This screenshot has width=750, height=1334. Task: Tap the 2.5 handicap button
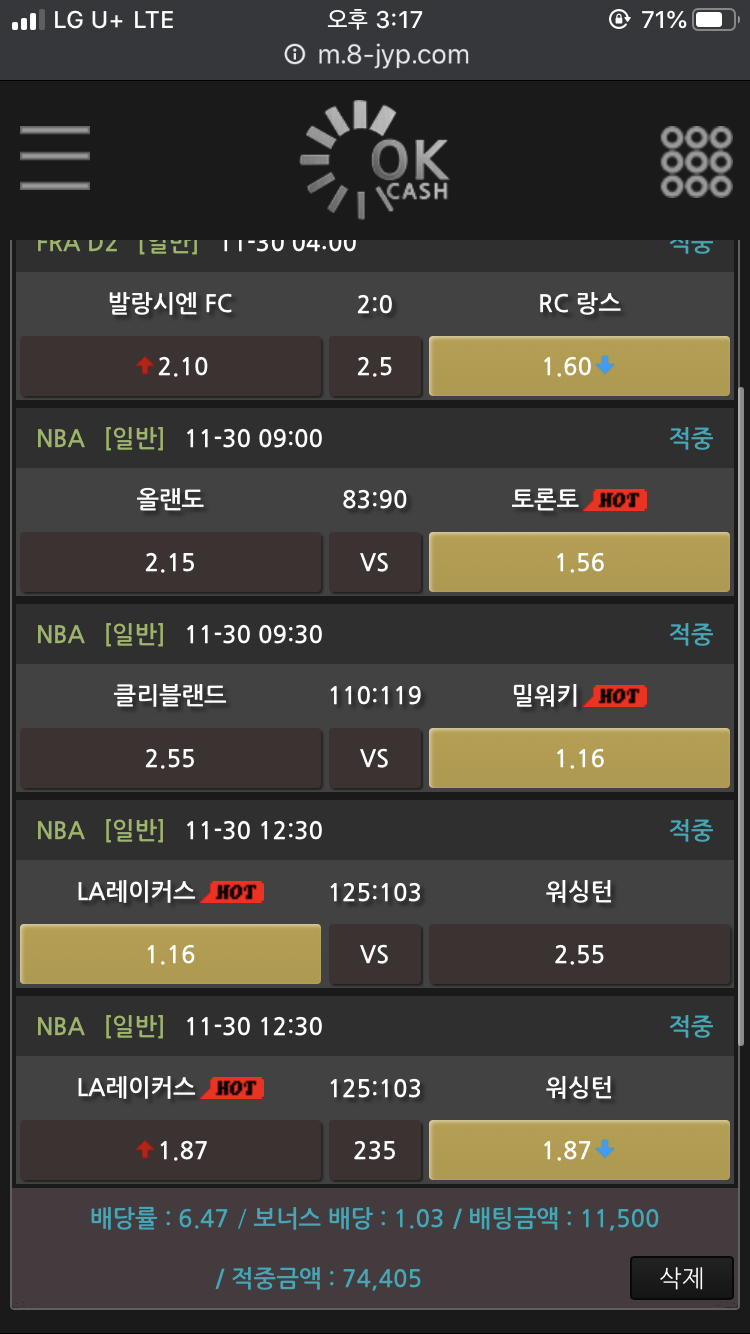[x=375, y=366]
